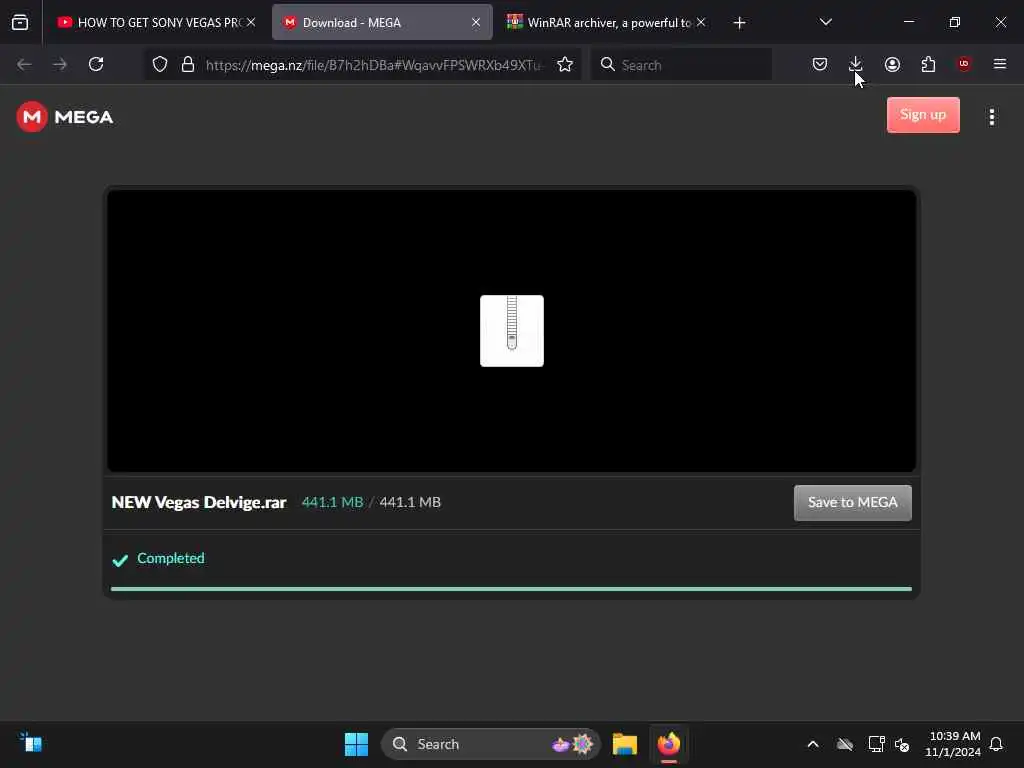The height and width of the screenshot is (768, 1024).
Task: Open tracking protection shield info
Action: pos(160,64)
